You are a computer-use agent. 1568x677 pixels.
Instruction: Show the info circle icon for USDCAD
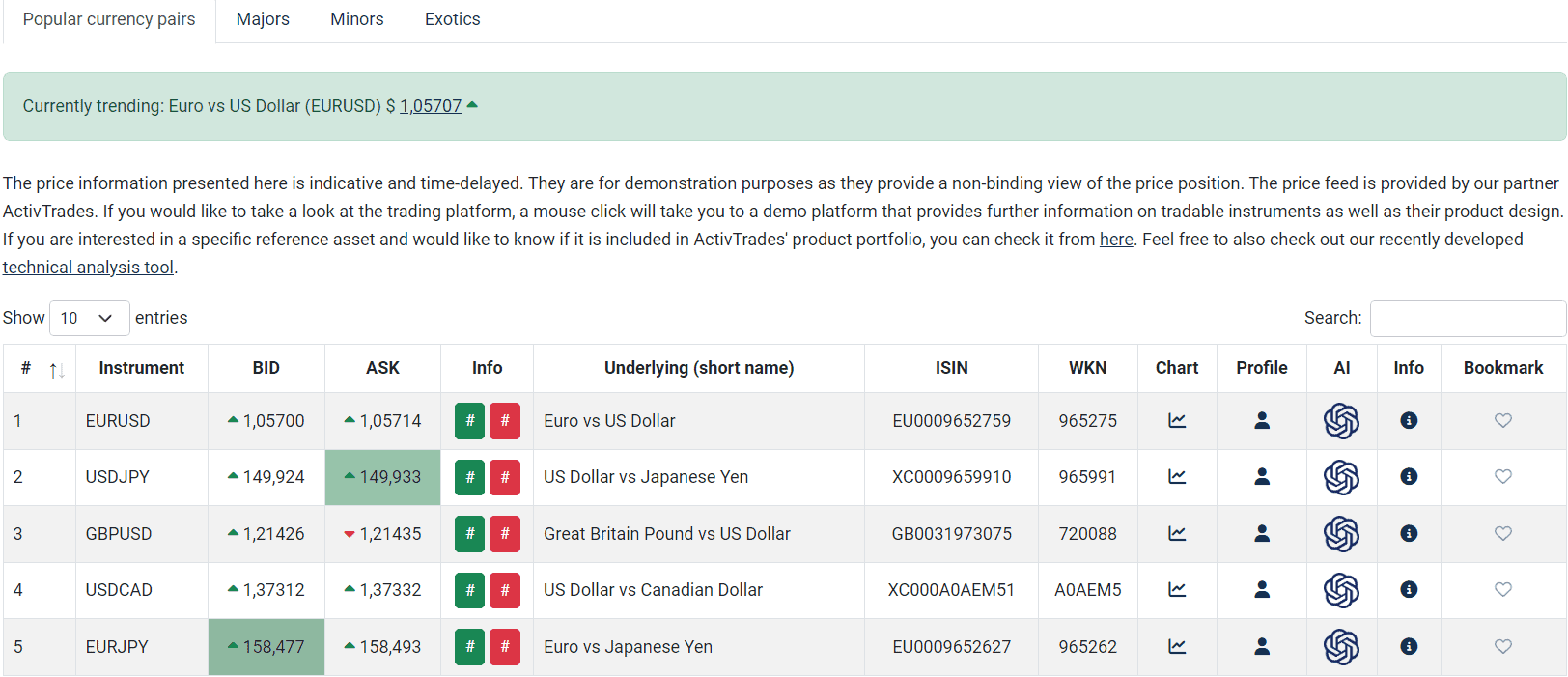click(x=1409, y=589)
